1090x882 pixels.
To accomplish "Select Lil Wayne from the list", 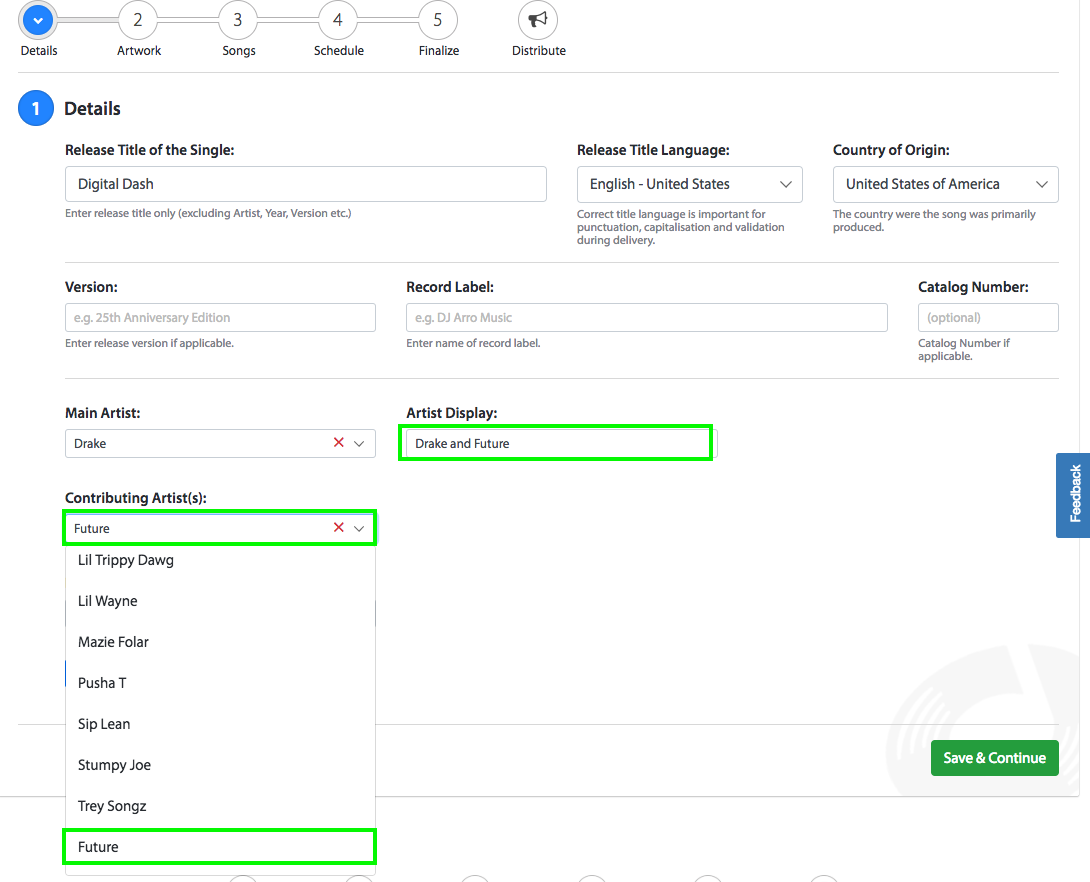I will point(220,601).
